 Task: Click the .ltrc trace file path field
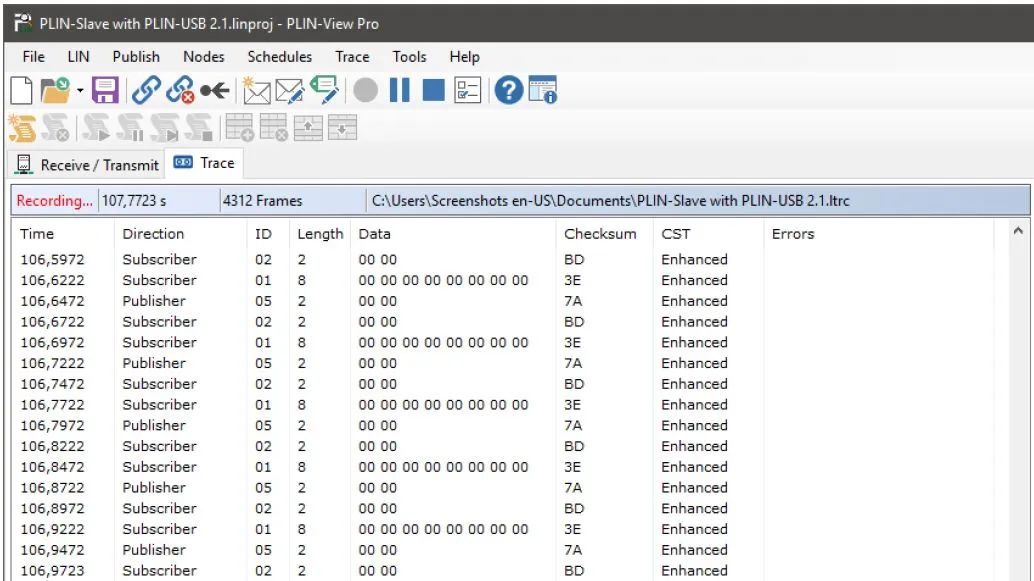coord(698,200)
